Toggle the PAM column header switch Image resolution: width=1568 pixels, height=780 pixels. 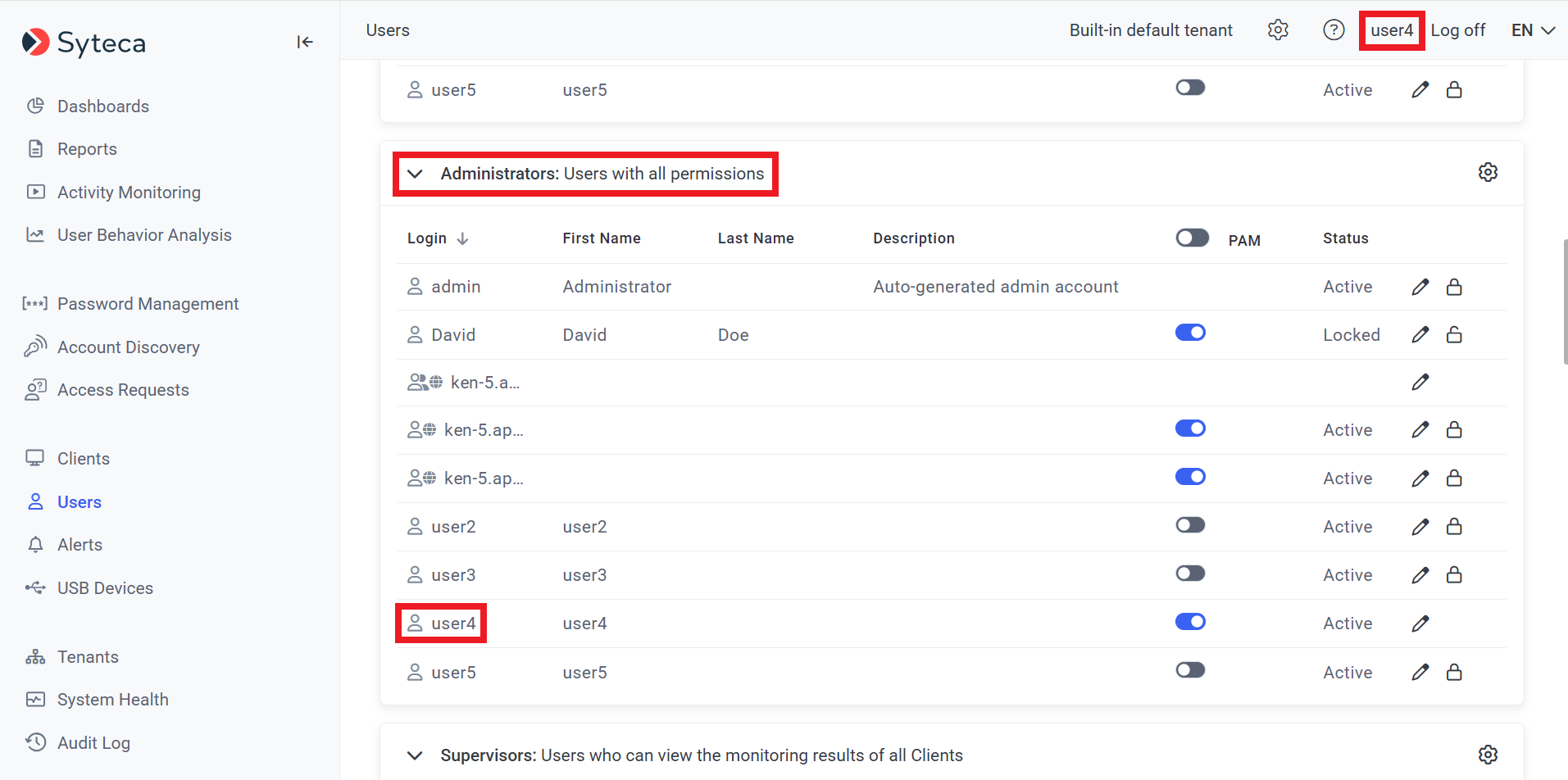pyautogui.click(x=1192, y=238)
